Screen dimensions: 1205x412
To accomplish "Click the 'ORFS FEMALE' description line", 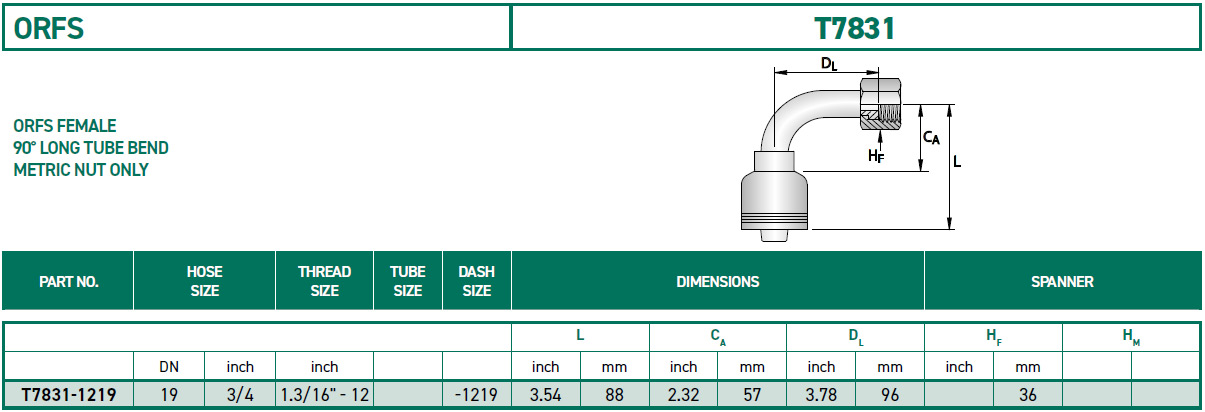I will point(65,126).
